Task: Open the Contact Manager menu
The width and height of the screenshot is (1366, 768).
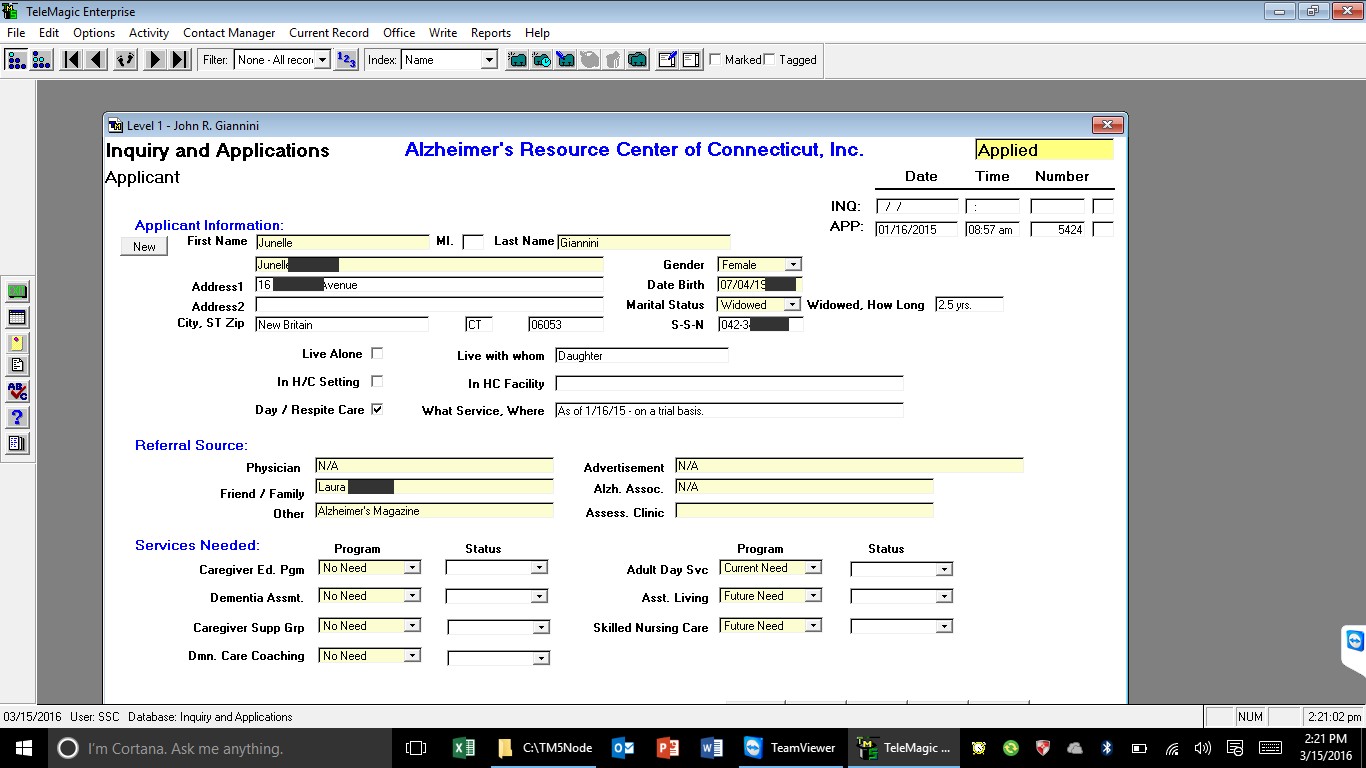Action: [229, 33]
